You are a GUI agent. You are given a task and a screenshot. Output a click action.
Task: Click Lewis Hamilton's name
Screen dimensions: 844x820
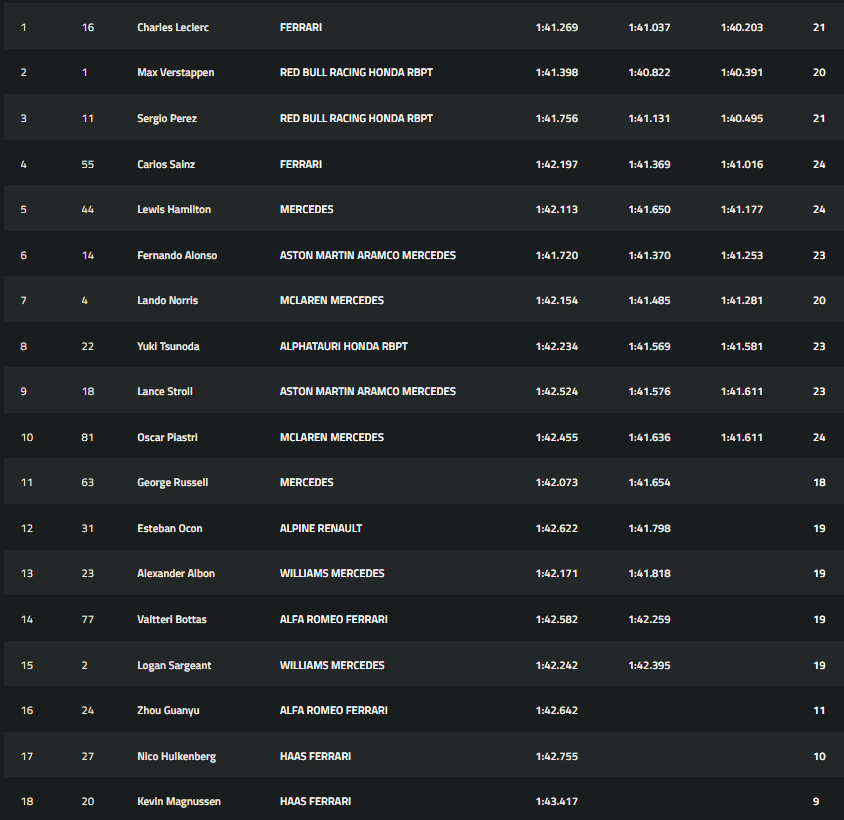point(174,209)
